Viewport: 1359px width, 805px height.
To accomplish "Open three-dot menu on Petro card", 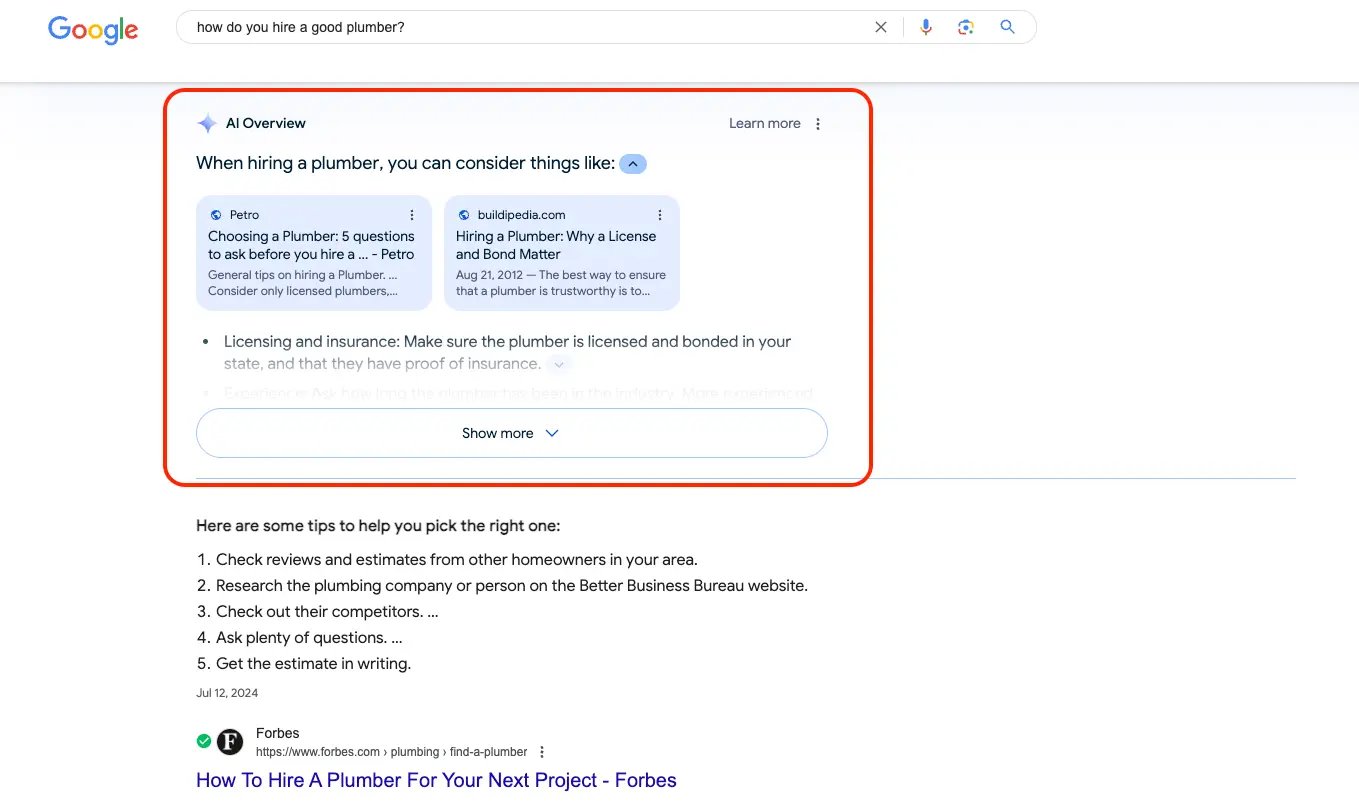I will tap(412, 215).
